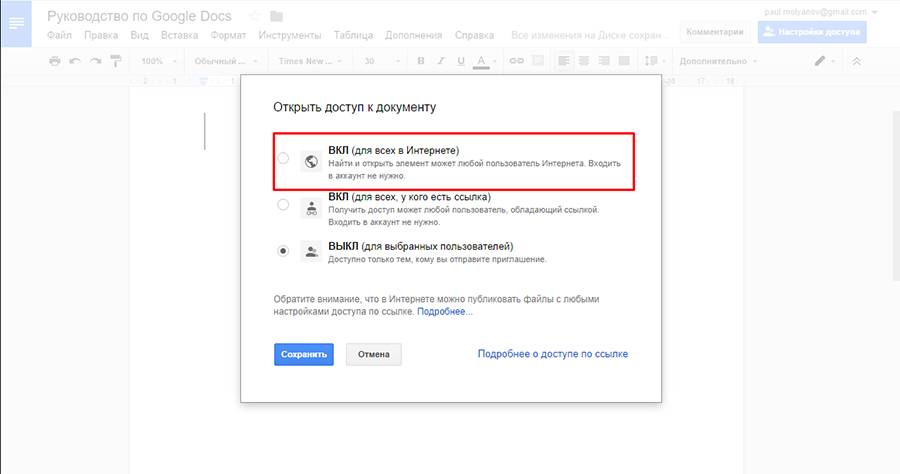Click the Комментарии button
Viewport: 900px width, 474px height.
click(x=715, y=32)
